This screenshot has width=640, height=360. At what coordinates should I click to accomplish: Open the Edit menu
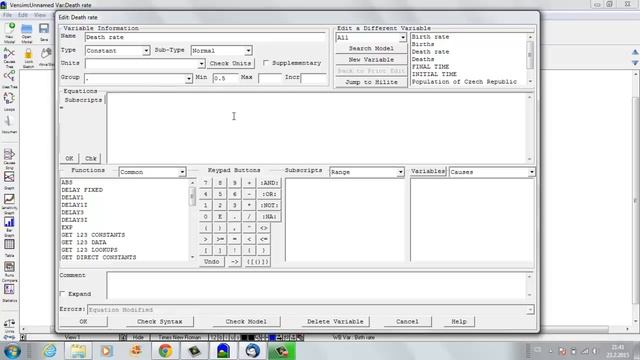(23, 15)
